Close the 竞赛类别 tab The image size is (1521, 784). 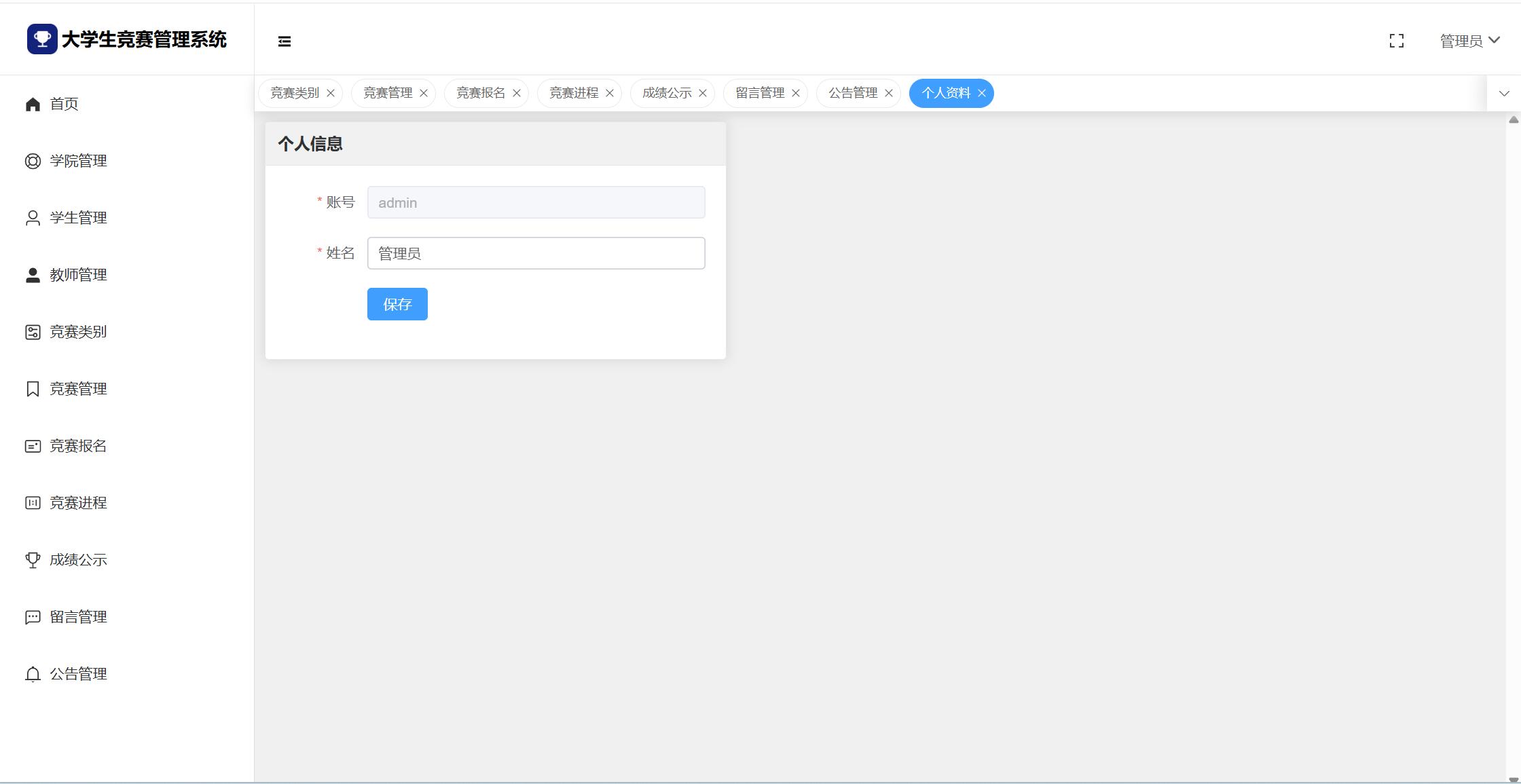331,93
